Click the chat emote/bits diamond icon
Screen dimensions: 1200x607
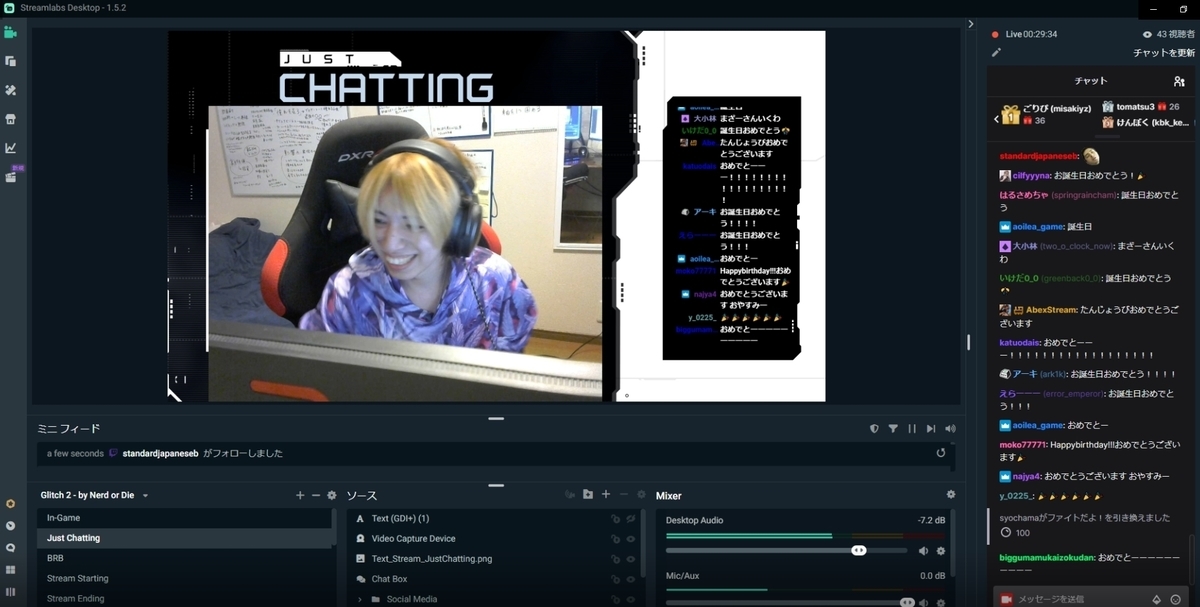(x=1157, y=599)
